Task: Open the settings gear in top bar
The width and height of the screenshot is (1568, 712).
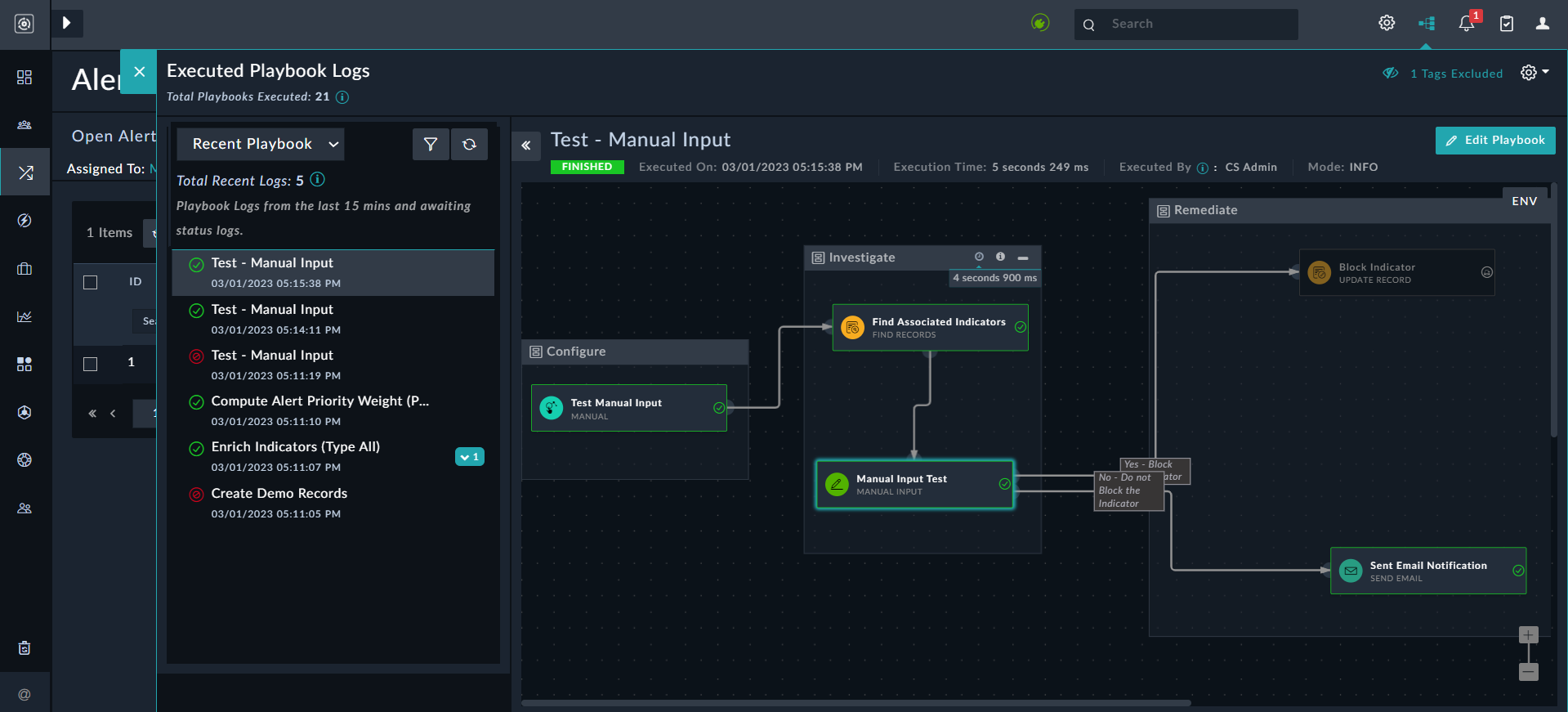Action: [1387, 24]
